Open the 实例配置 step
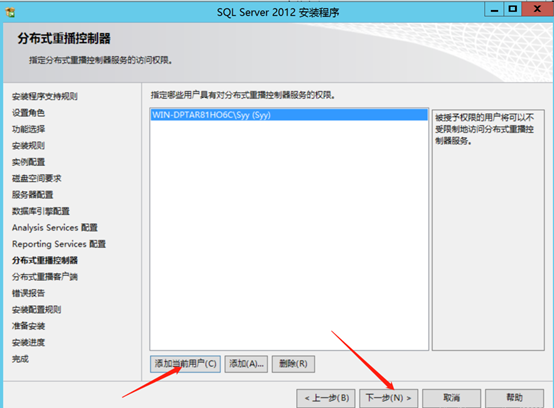554x408 pixels. coord(28,162)
